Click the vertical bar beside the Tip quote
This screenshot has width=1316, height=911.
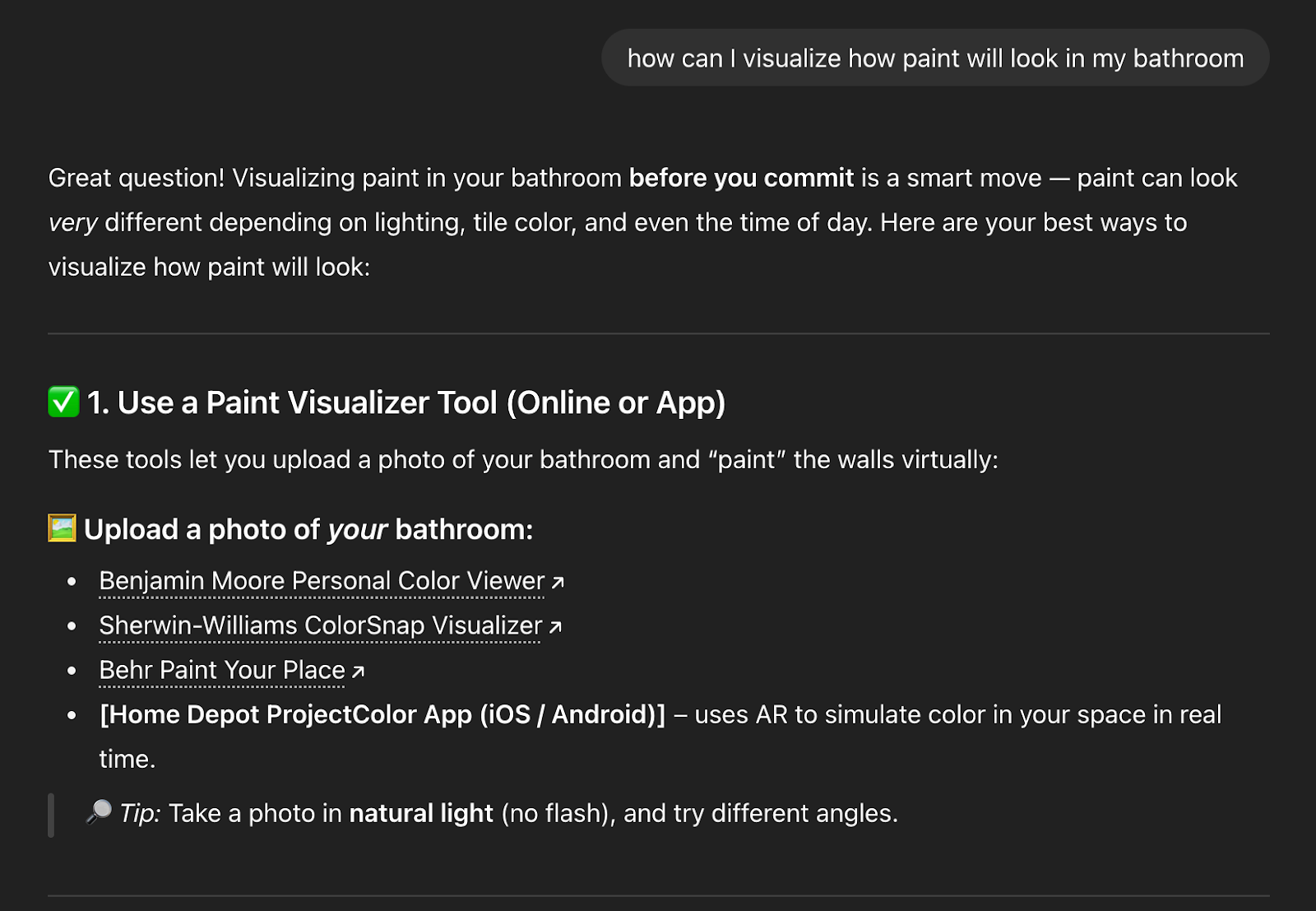point(52,813)
